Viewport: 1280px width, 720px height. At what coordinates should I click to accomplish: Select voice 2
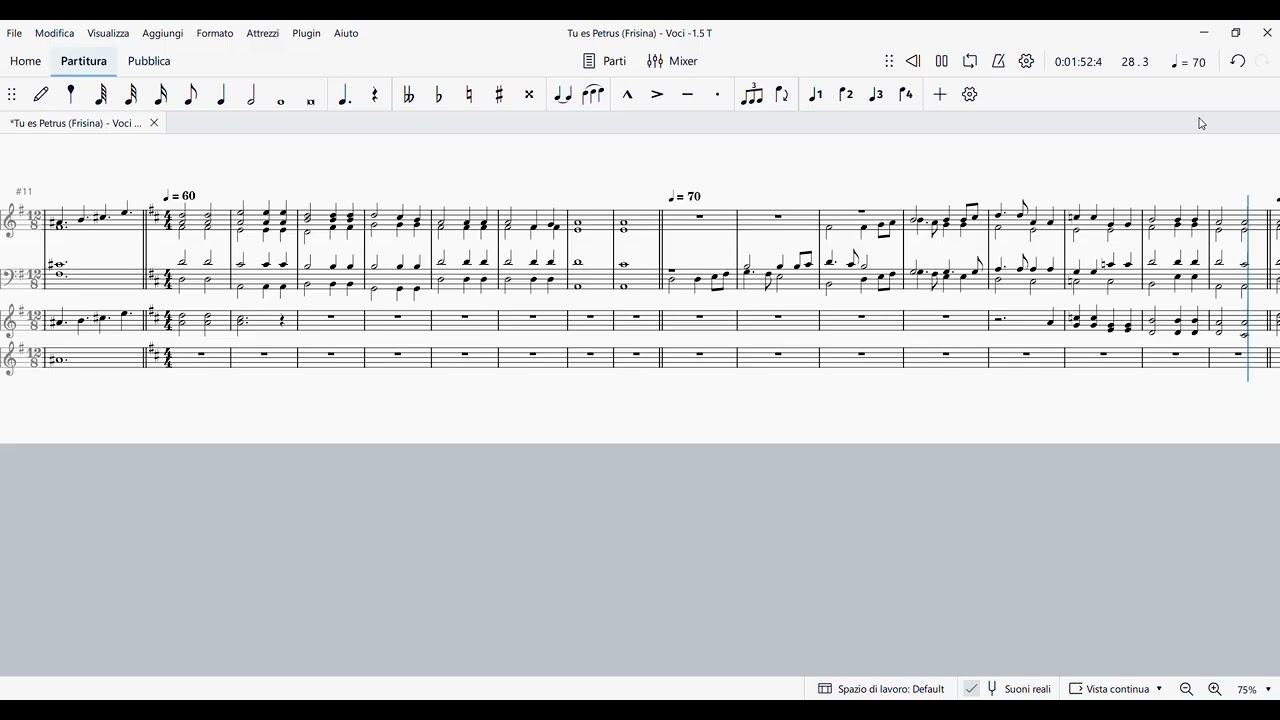tap(846, 94)
